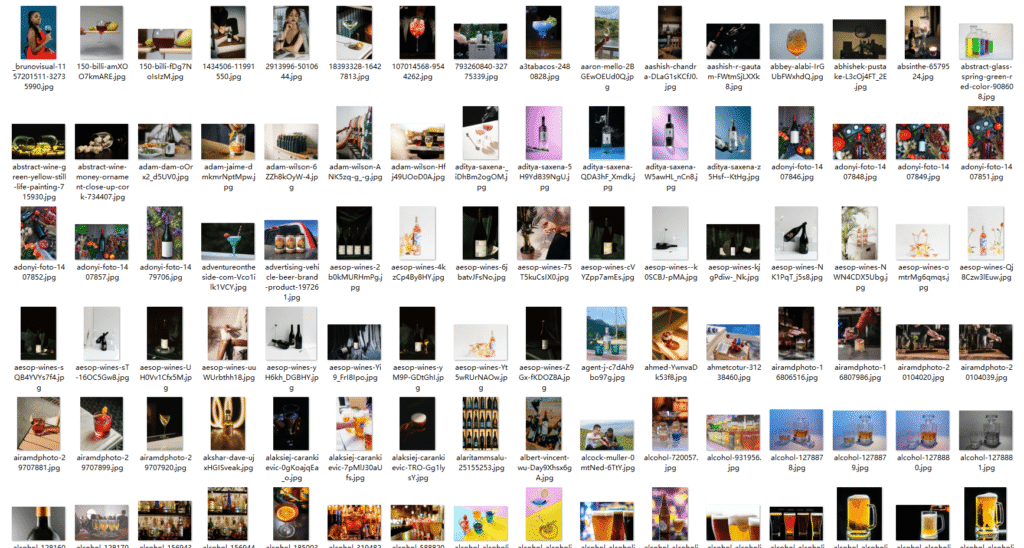
Task: Select the agent-j-c7dAh9bo97g.jpg thumbnail
Action: click(x=607, y=333)
